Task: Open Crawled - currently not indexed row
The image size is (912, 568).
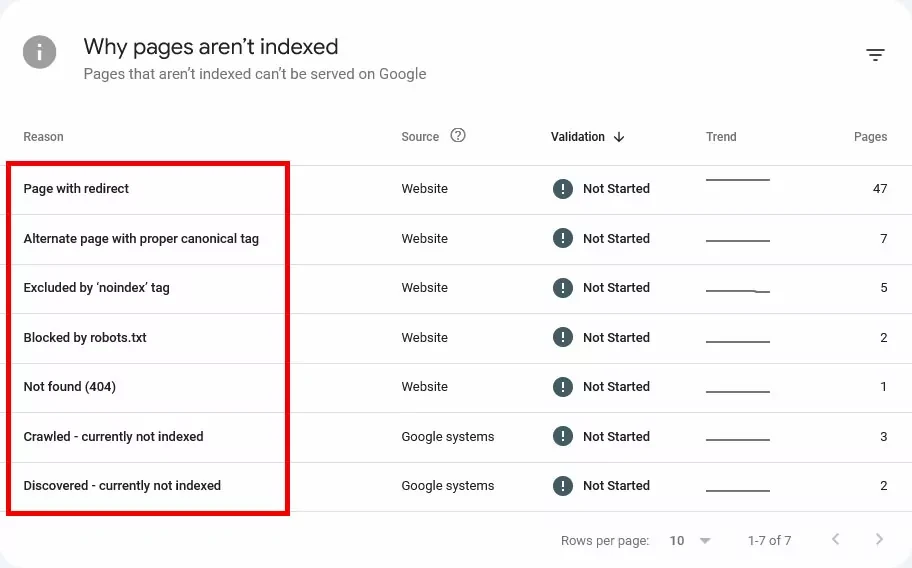Action: point(113,437)
